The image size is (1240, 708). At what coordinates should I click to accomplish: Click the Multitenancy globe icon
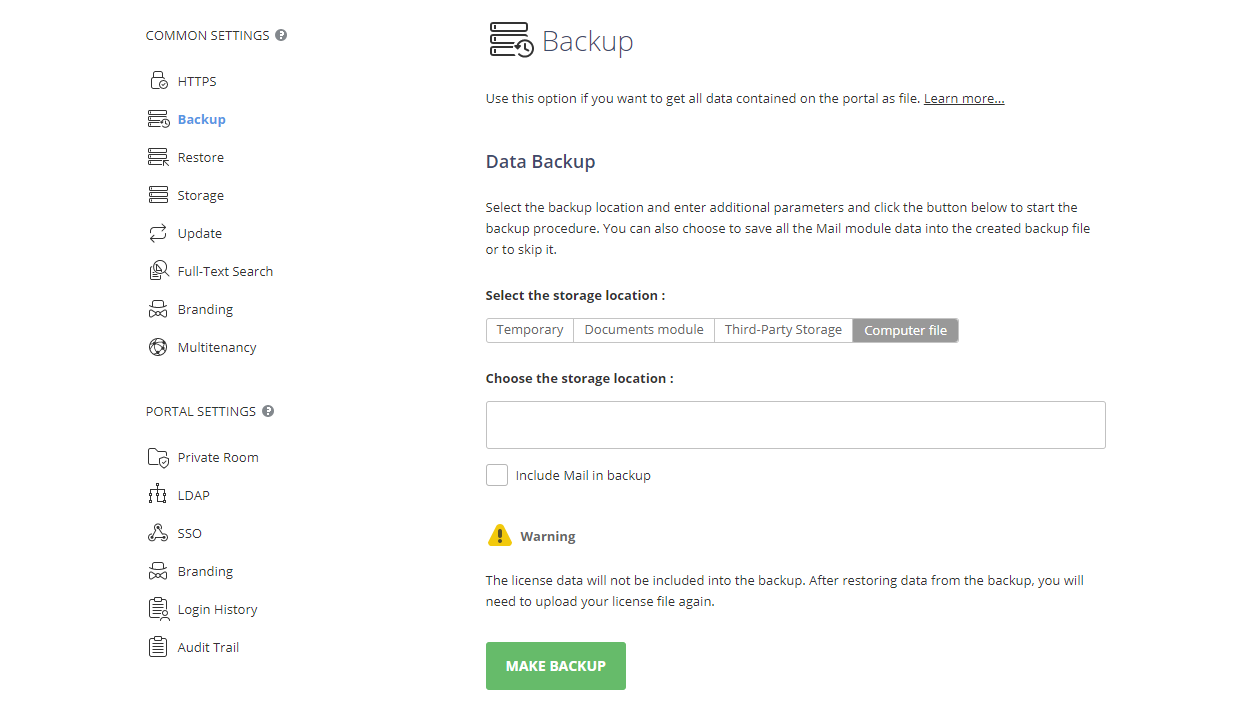158,347
